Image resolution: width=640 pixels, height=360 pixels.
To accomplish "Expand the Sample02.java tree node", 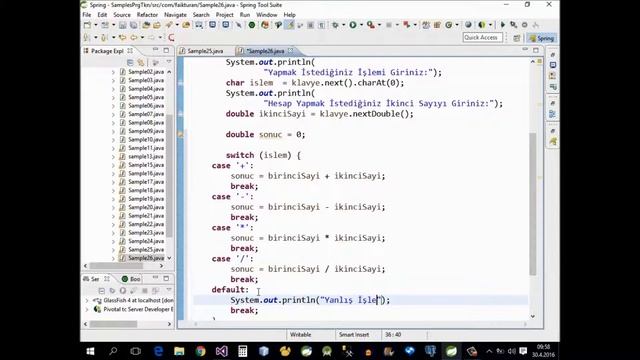I will click(x=113, y=72).
